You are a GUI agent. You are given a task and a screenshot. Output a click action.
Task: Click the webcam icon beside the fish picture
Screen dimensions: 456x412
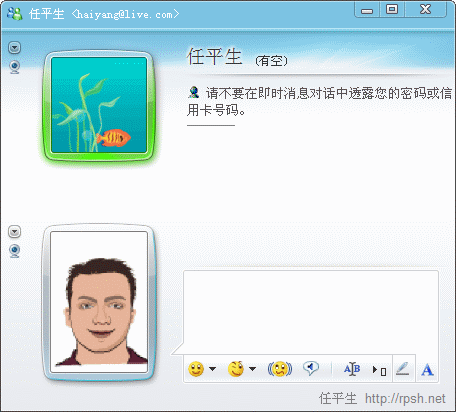point(14,67)
